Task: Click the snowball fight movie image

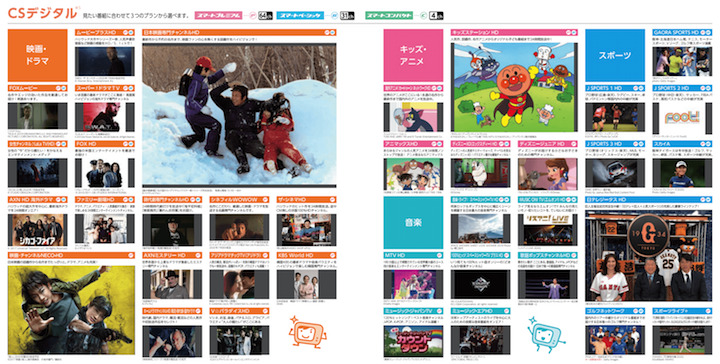Action: 239,115
